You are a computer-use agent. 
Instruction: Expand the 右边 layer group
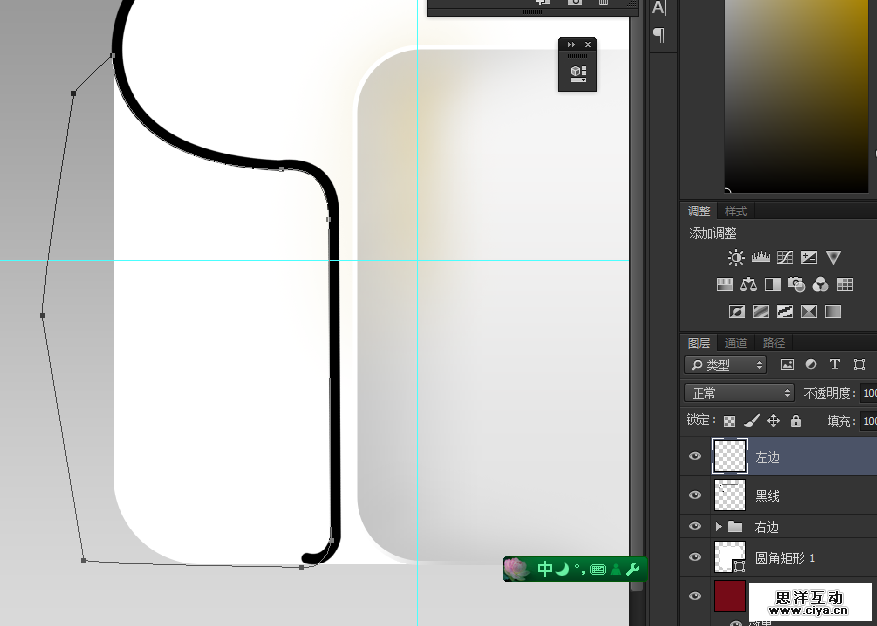click(718, 526)
